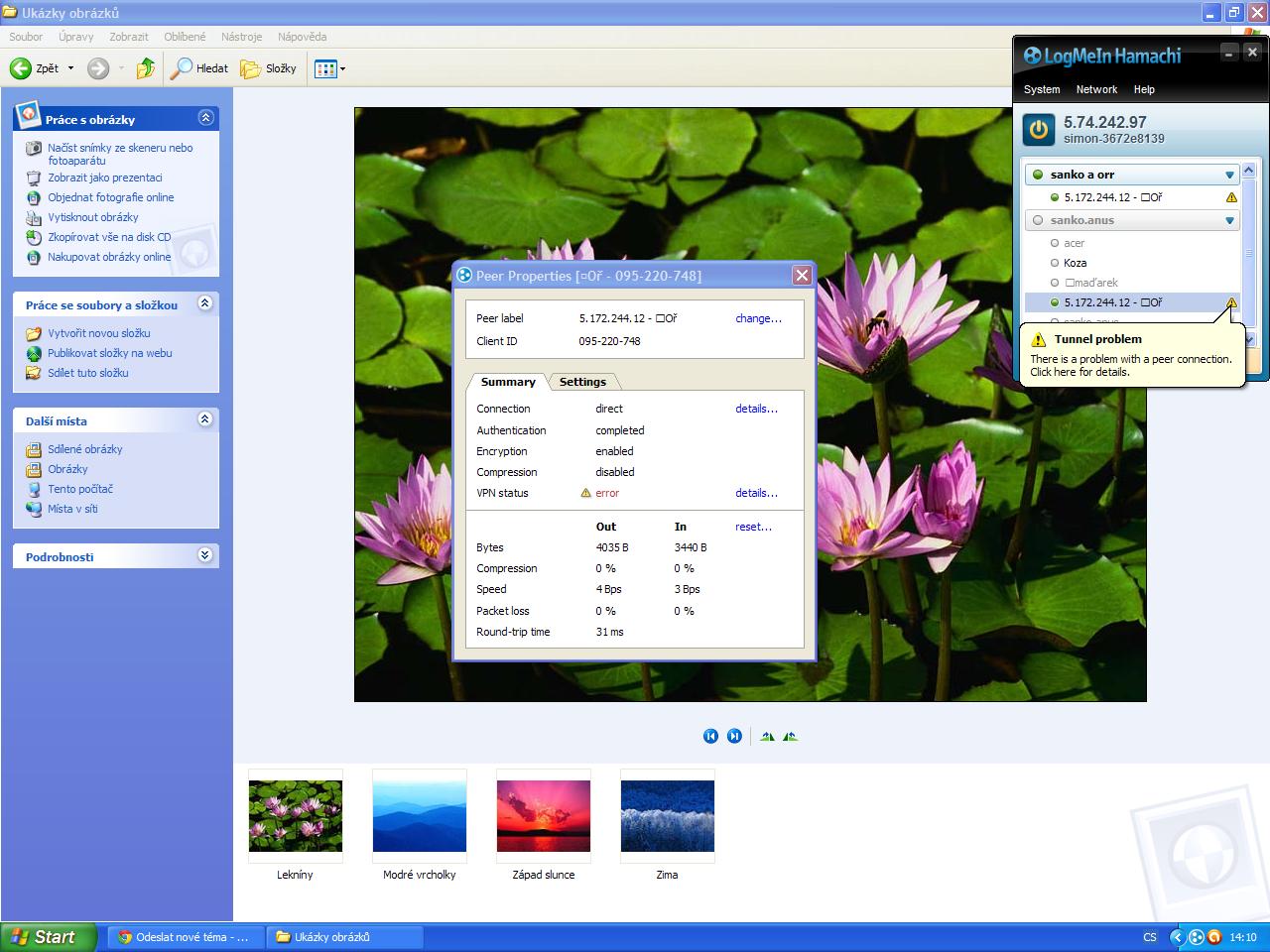Switch to the Settings tab in Peer Properties
1270x952 pixels.
582,382
